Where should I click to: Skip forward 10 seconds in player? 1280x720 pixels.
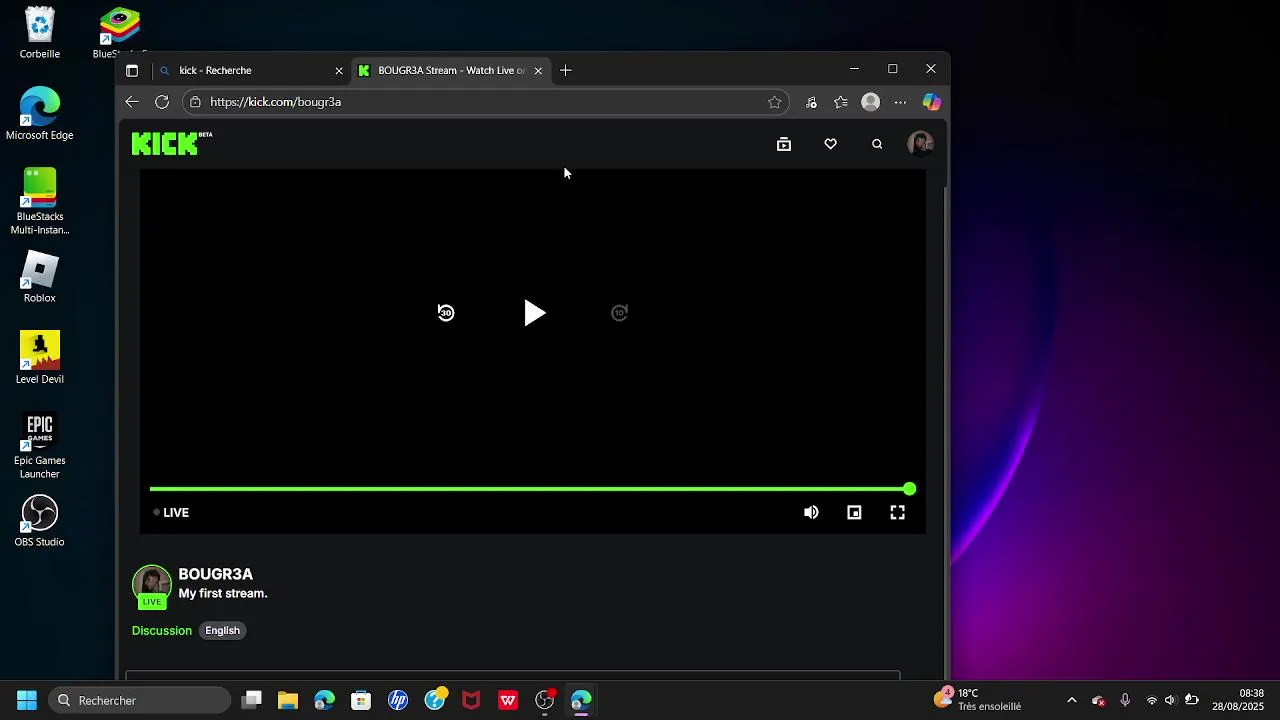(x=619, y=313)
